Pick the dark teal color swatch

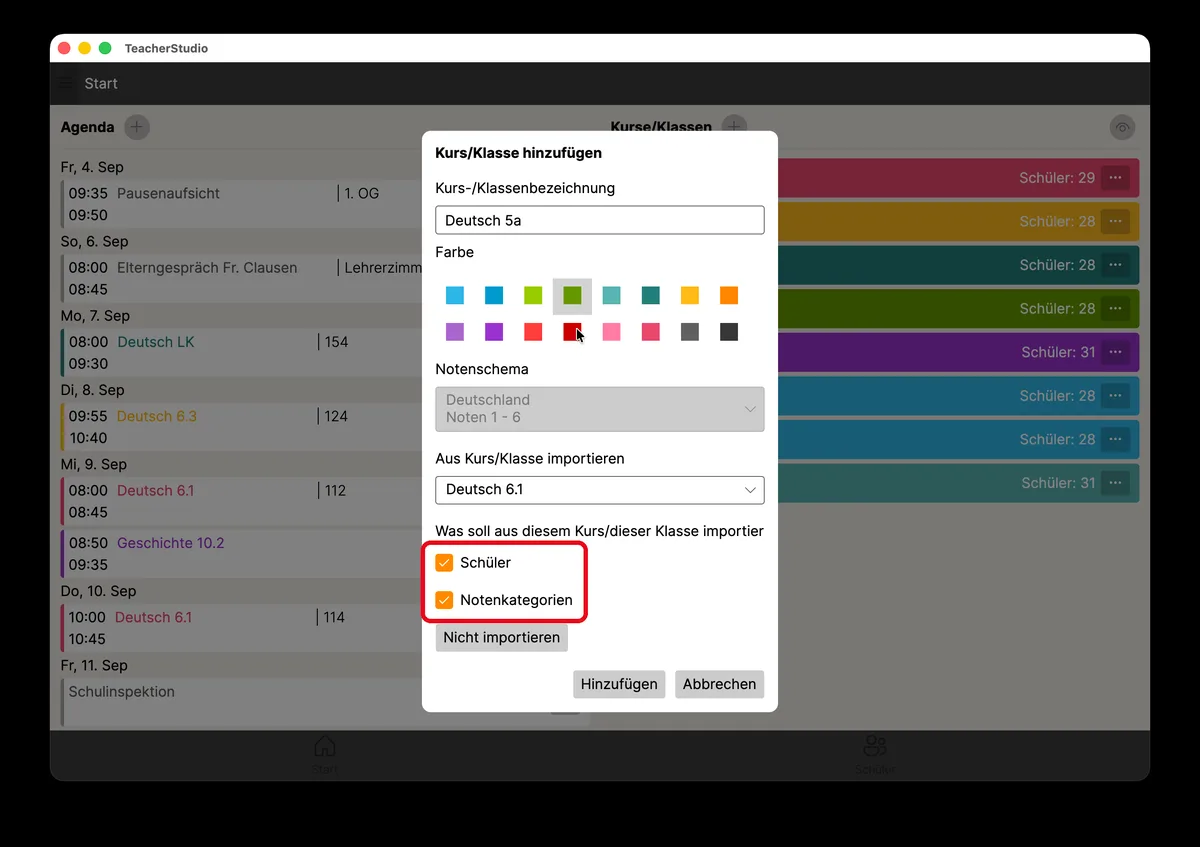[x=650, y=296]
